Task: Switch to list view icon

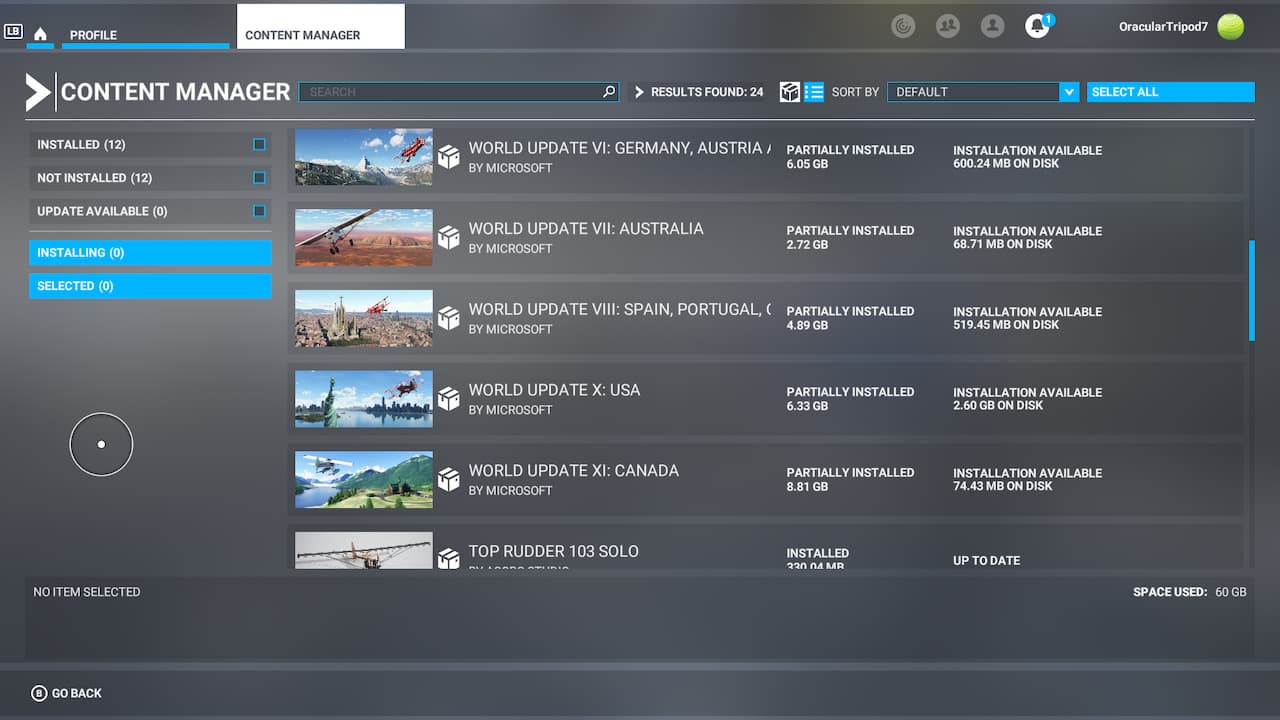Action: pyautogui.click(x=814, y=92)
